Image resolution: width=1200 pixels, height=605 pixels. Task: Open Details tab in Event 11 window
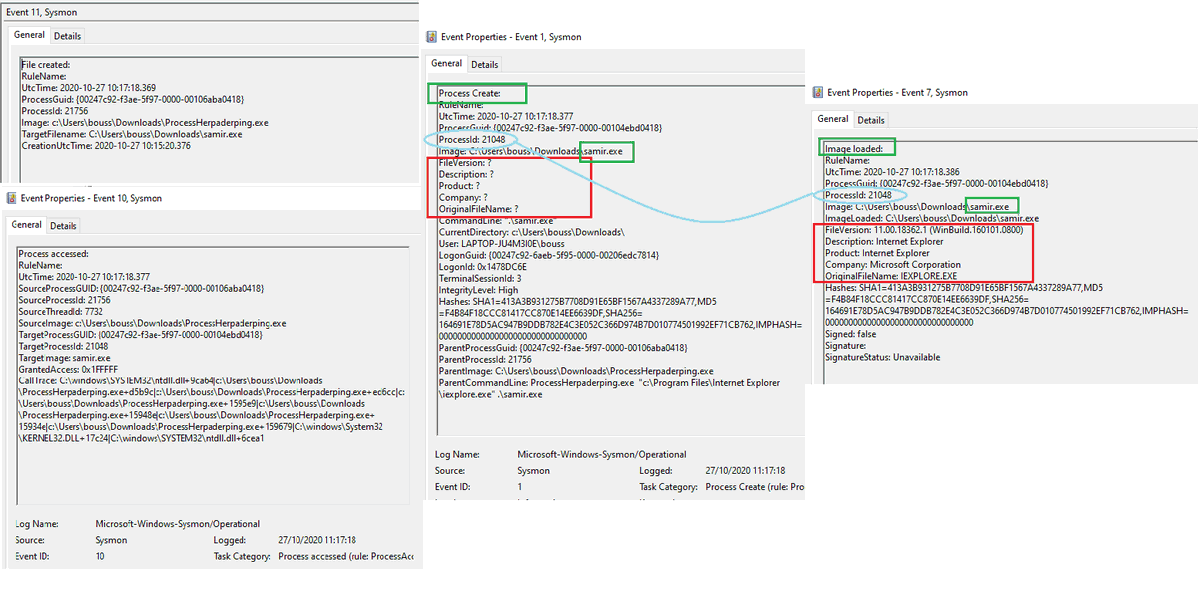(67, 36)
